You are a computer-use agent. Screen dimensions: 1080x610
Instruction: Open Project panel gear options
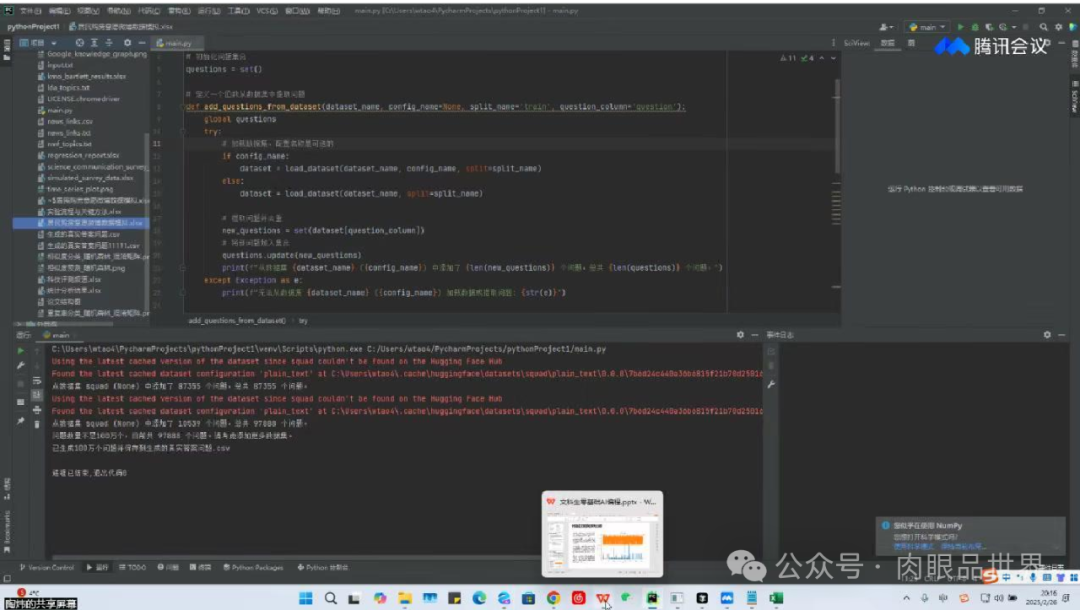pos(127,43)
